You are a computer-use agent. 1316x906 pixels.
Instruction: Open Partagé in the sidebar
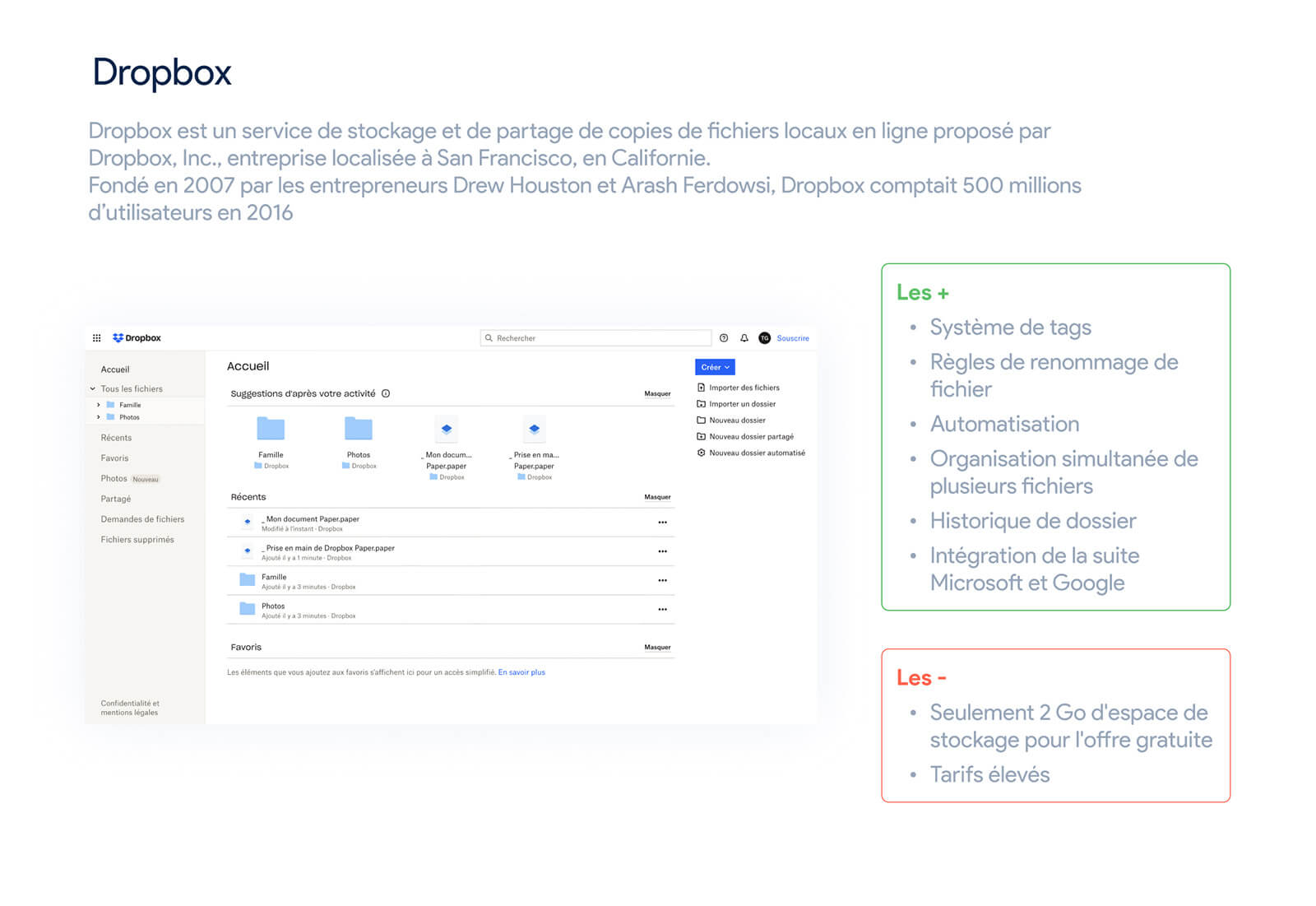pyautogui.click(x=116, y=499)
